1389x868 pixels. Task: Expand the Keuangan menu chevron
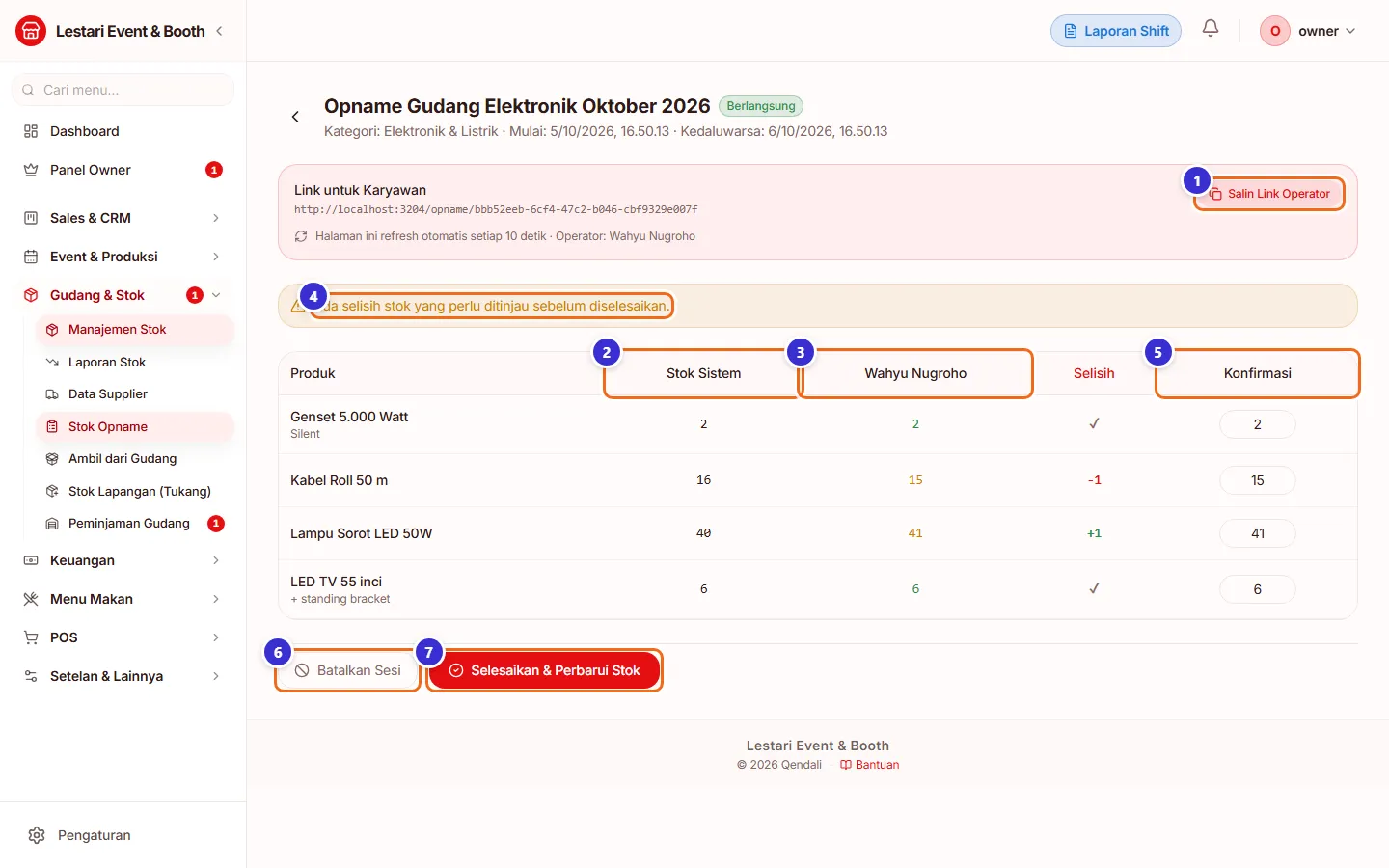click(216, 560)
